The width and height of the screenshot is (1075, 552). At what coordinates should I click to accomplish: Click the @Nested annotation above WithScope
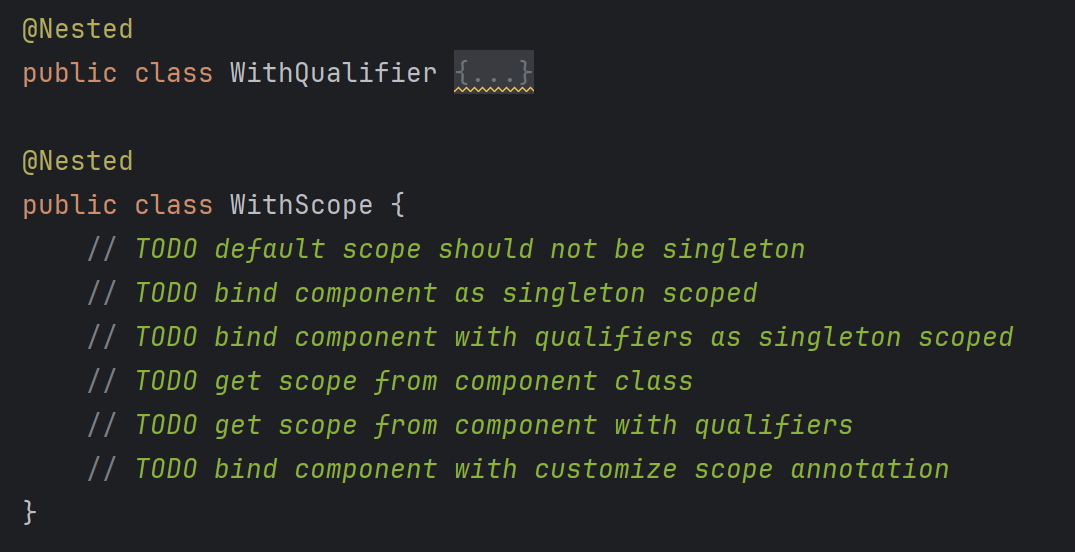click(x=78, y=161)
